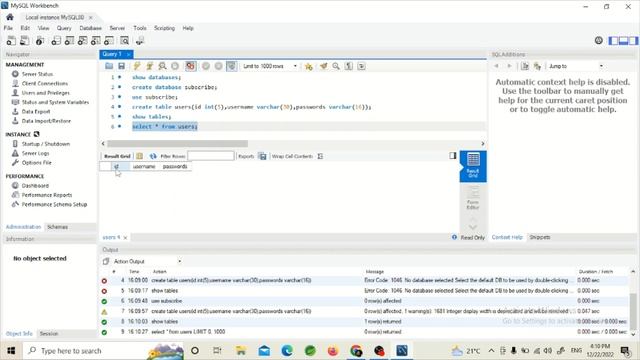Click the search table data icon in the main toolbar
This screenshot has width=640, height=360.
coord(125,40)
